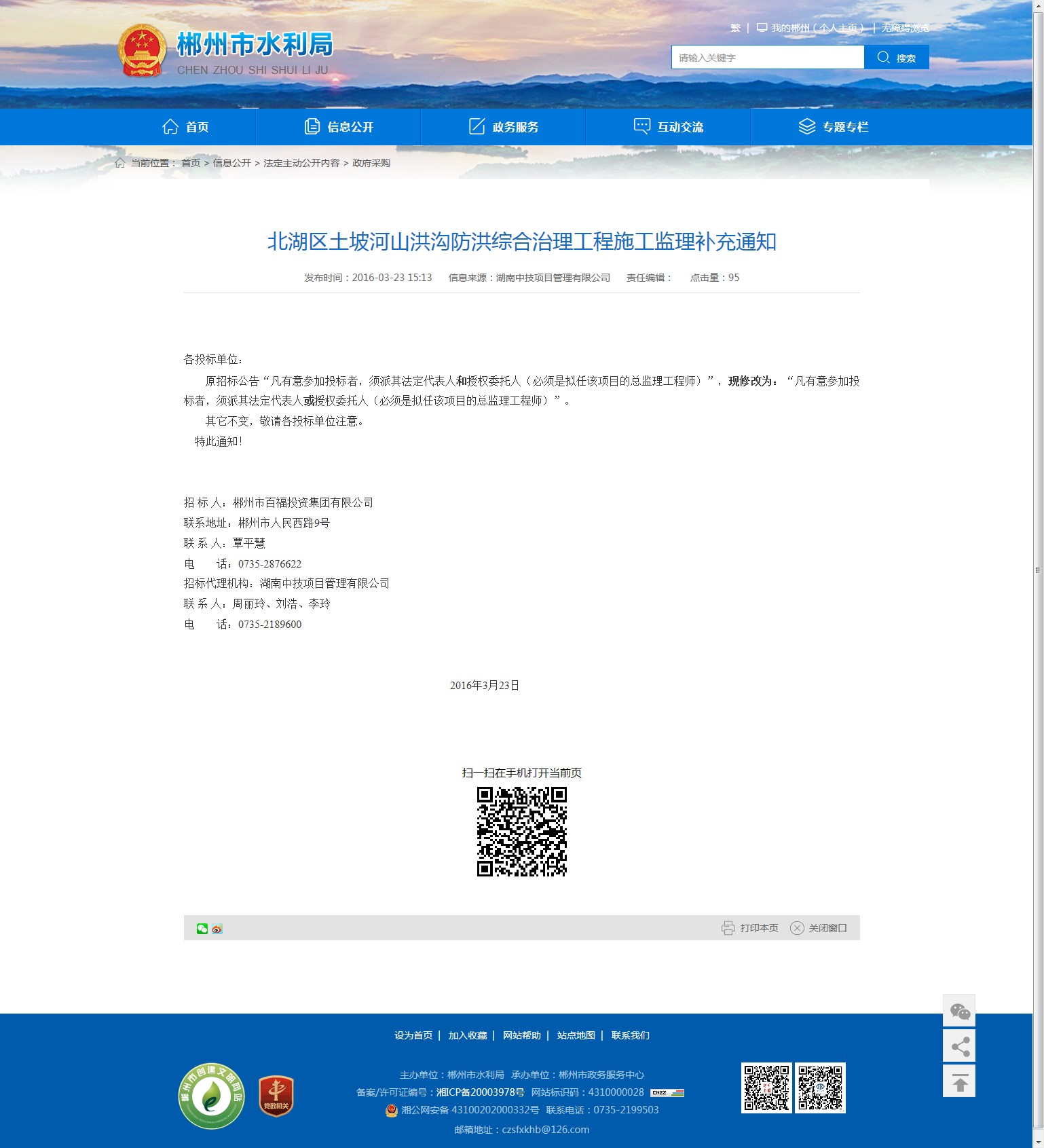Click the first footer QR code
Screen dimensions: 1044x1148
coord(766,1088)
